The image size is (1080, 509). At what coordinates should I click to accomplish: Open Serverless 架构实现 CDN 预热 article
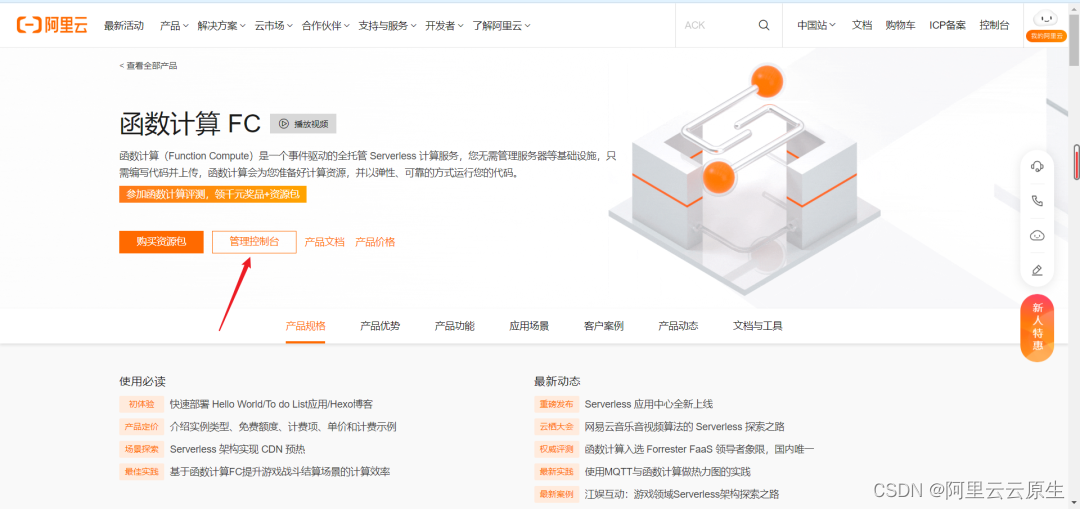(237, 449)
